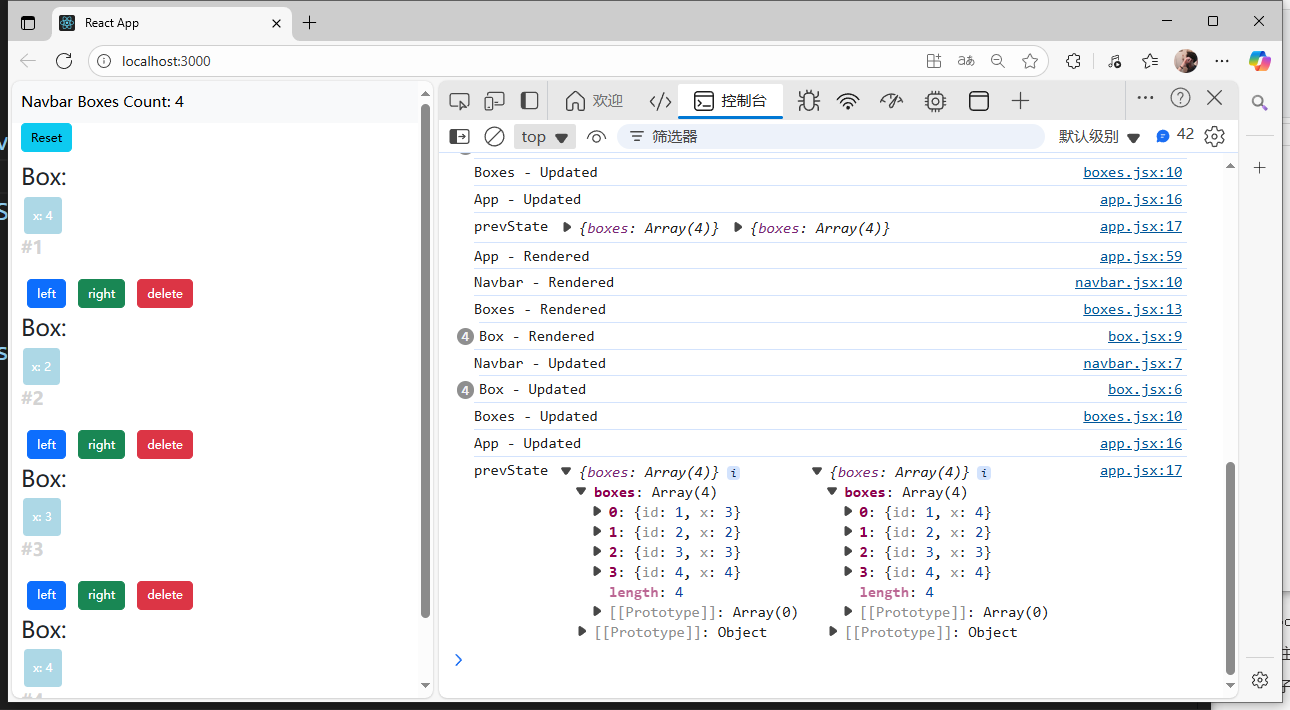This screenshot has height=710, width=1290.
Task: Click right button under box #2
Action: click(102, 444)
